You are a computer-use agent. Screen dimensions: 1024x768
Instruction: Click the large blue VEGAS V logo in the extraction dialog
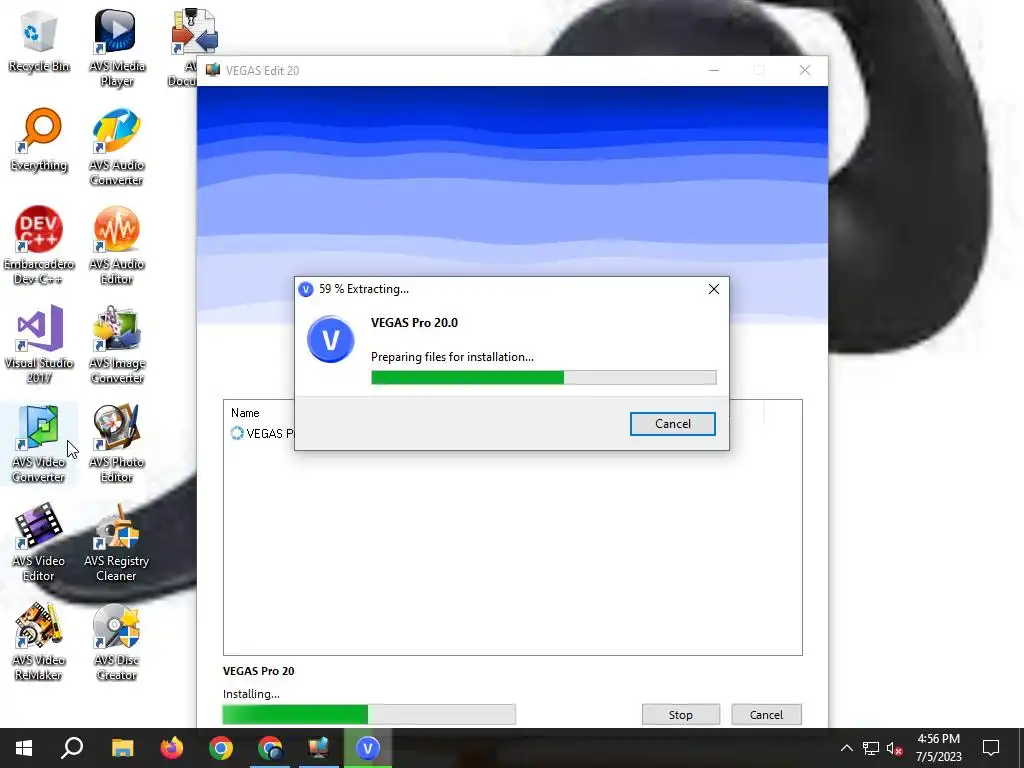click(330, 339)
